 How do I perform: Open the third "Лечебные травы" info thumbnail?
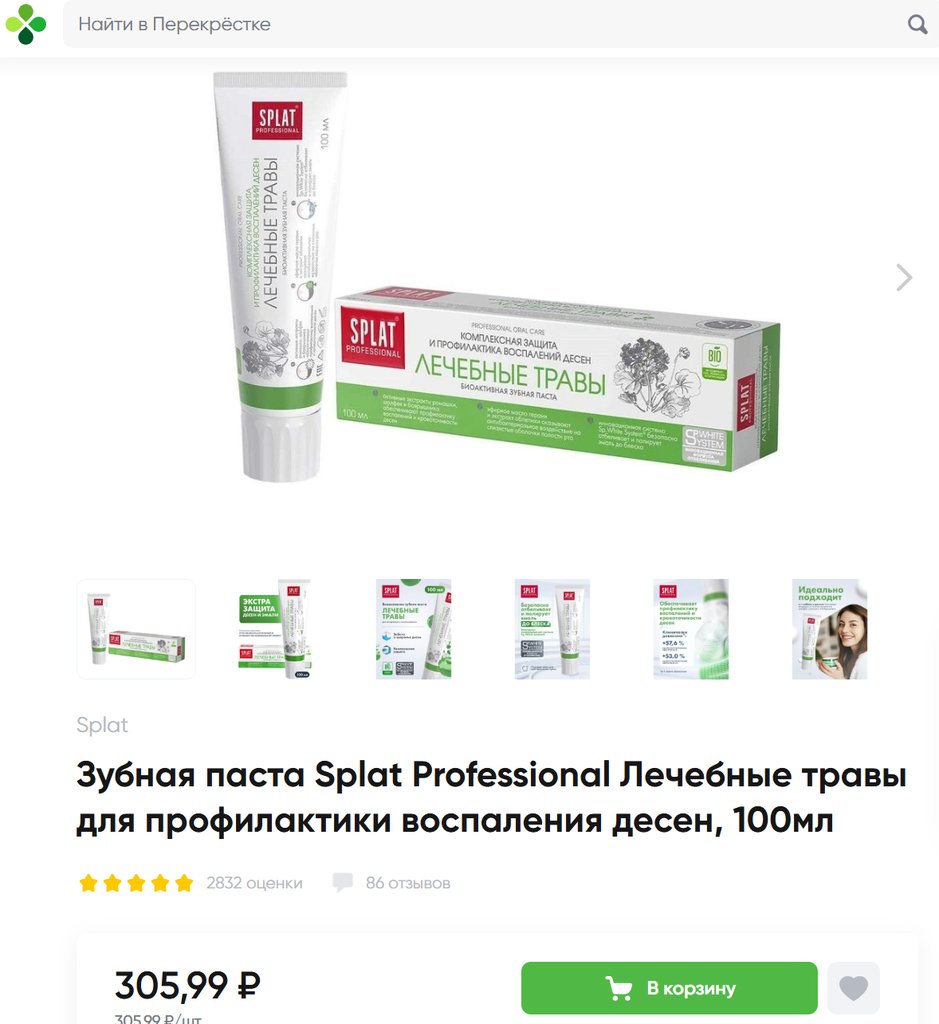[x=413, y=629]
